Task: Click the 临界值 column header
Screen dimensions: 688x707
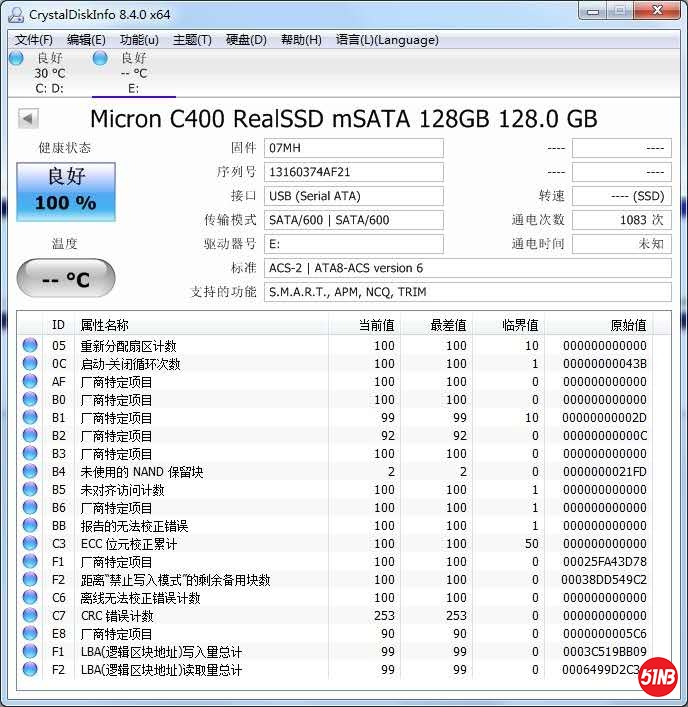Action: (509, 325)
